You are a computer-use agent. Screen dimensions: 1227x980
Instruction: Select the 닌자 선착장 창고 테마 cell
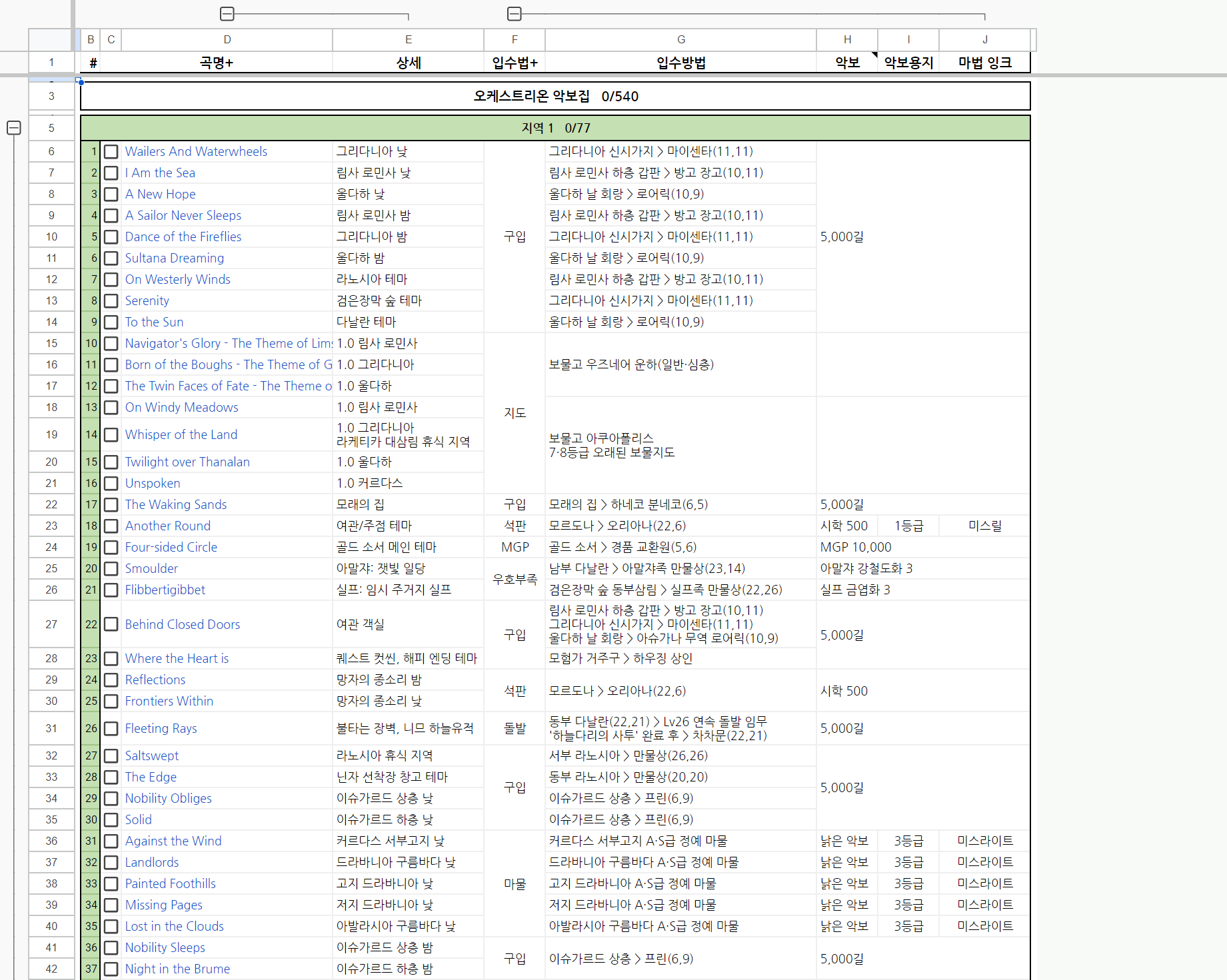(x=408, y=777)
